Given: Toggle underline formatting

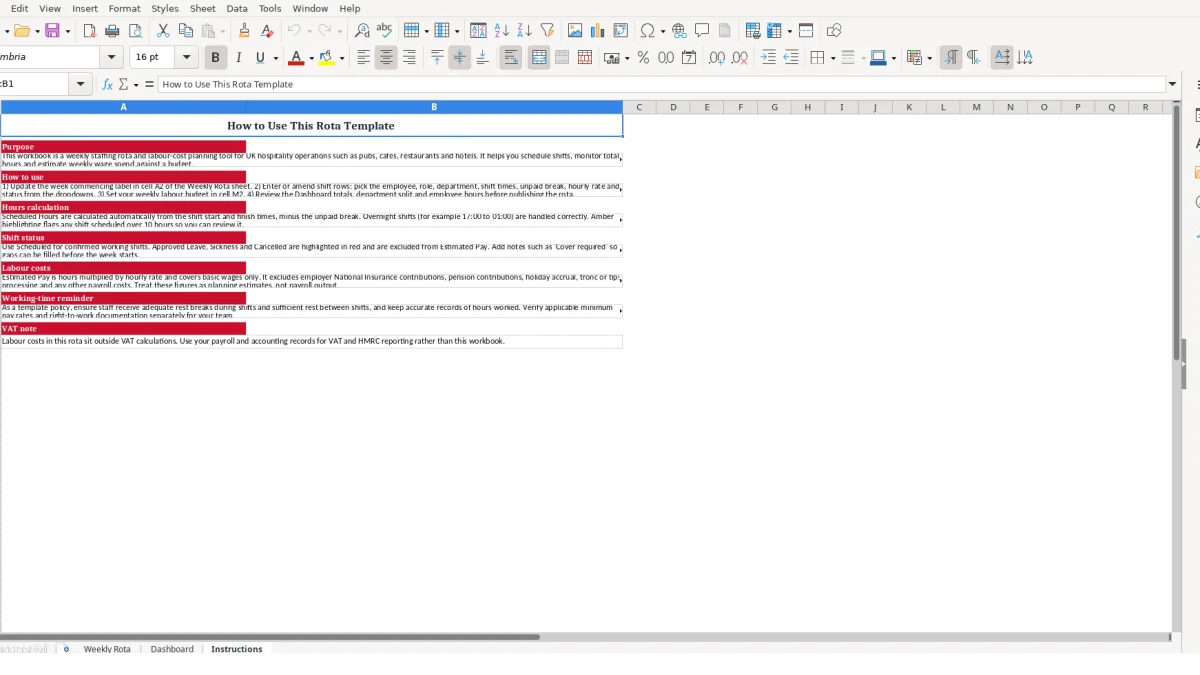Looking at the screenshot, I should tap(261, 58).
